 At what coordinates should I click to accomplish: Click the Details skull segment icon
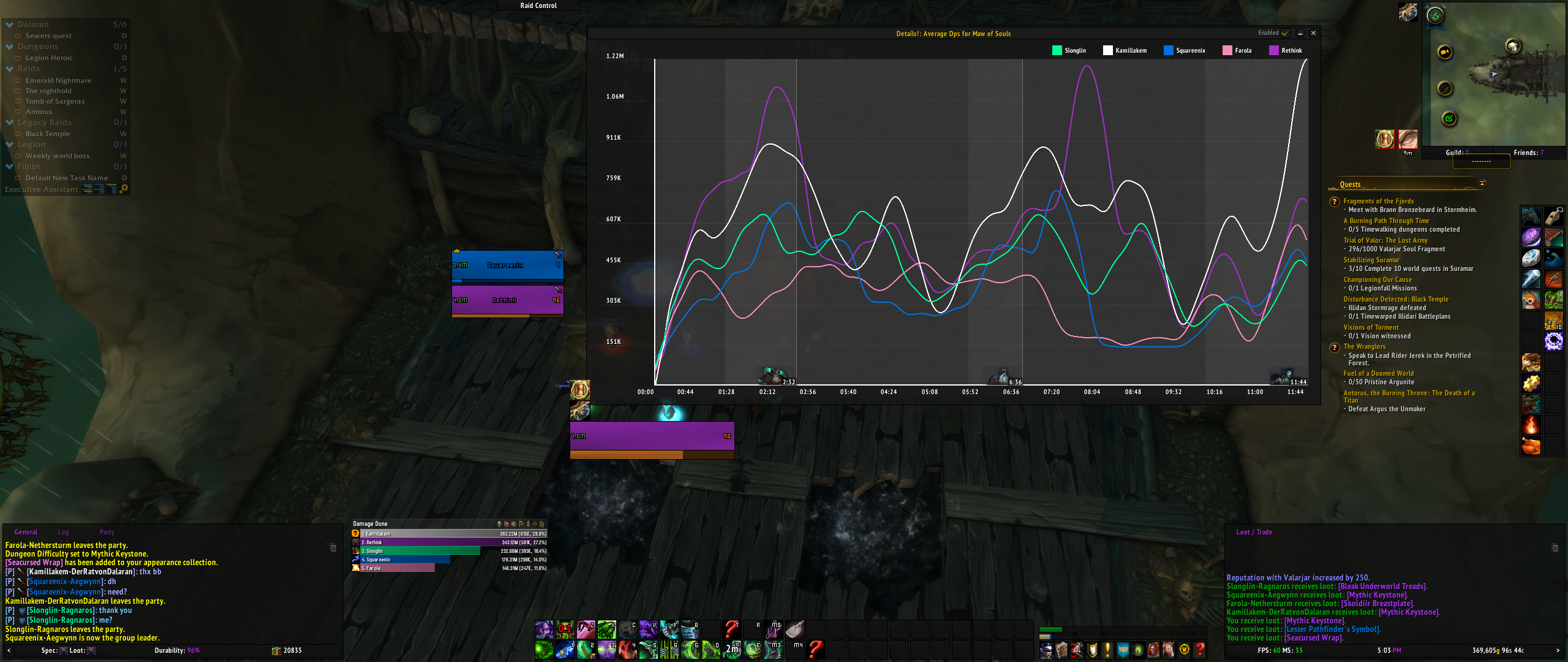499,523
